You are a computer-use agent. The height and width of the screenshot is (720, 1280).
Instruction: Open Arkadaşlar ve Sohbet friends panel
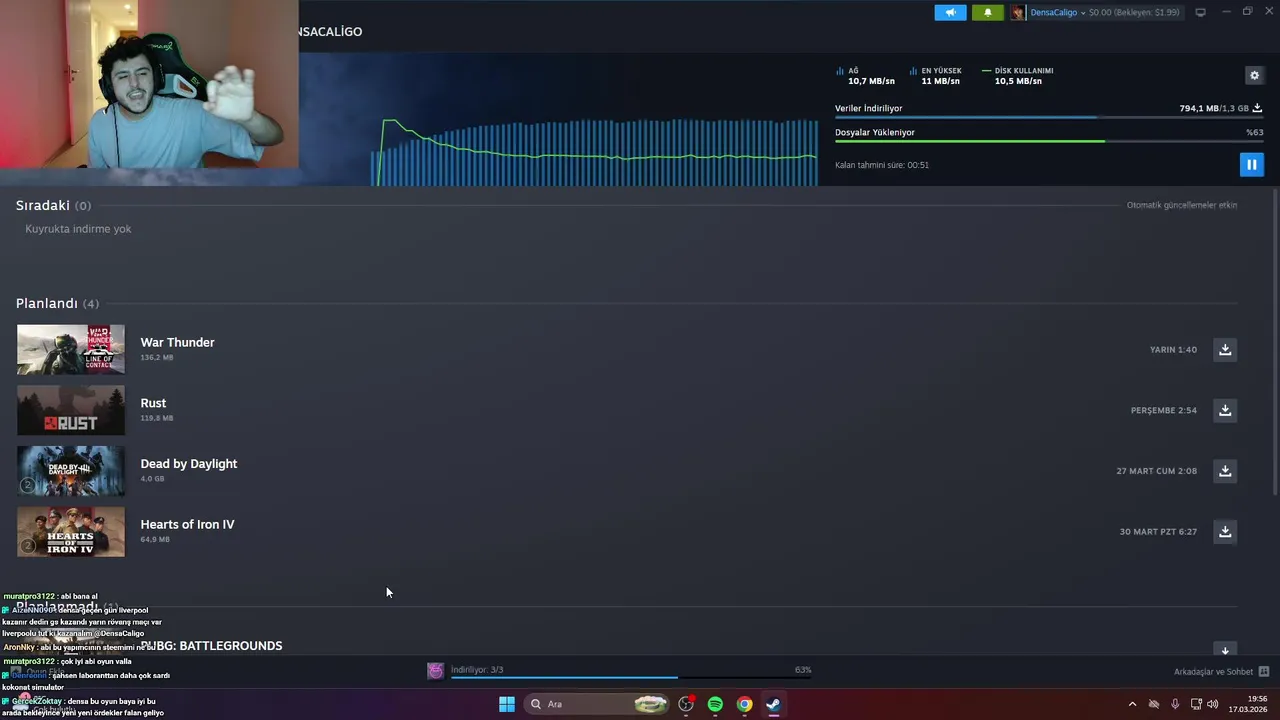[x=1213, y=672]
